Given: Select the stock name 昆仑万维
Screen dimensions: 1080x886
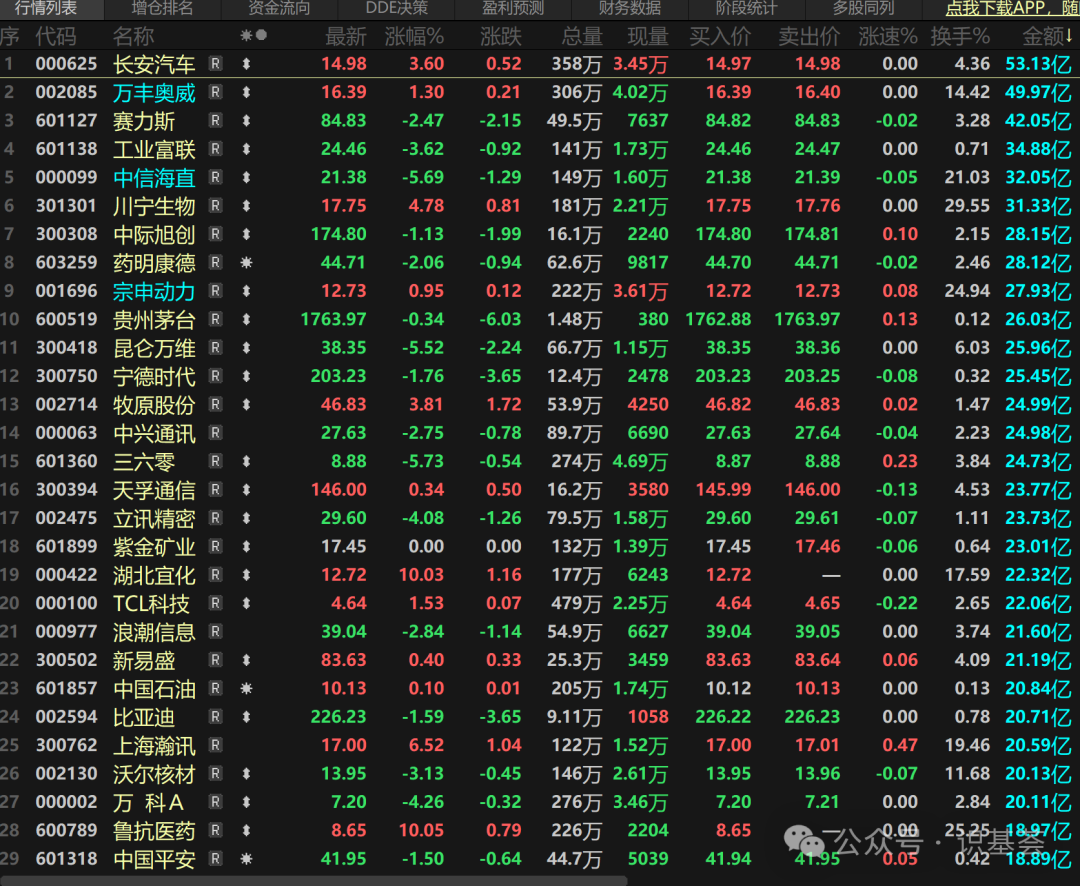Looking at the screenshot, I should [x=154, y=348].
